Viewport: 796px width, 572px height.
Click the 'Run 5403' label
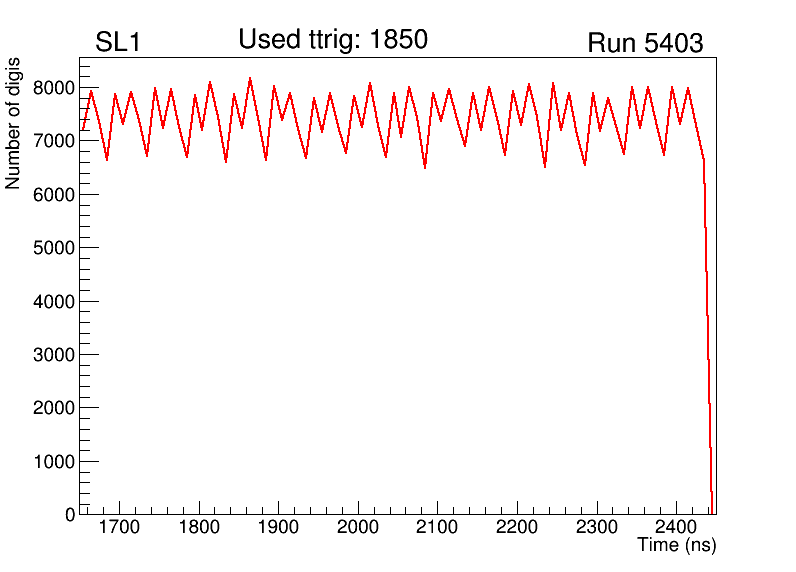644,43
